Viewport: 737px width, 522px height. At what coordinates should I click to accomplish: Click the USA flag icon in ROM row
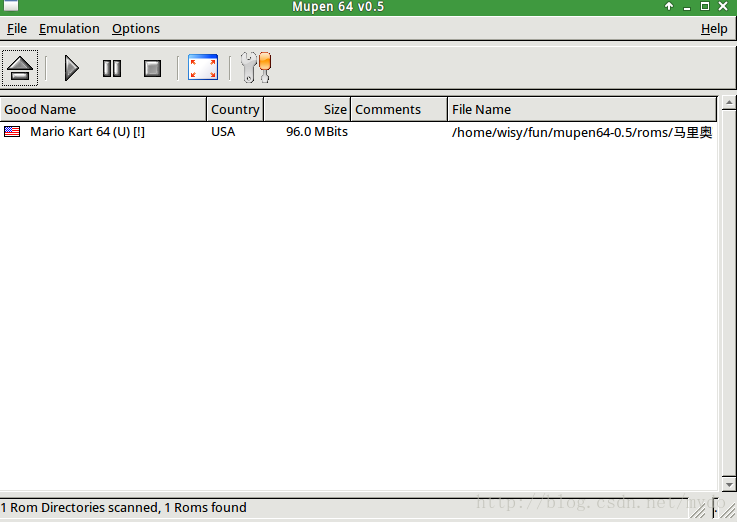click(12, 132)
